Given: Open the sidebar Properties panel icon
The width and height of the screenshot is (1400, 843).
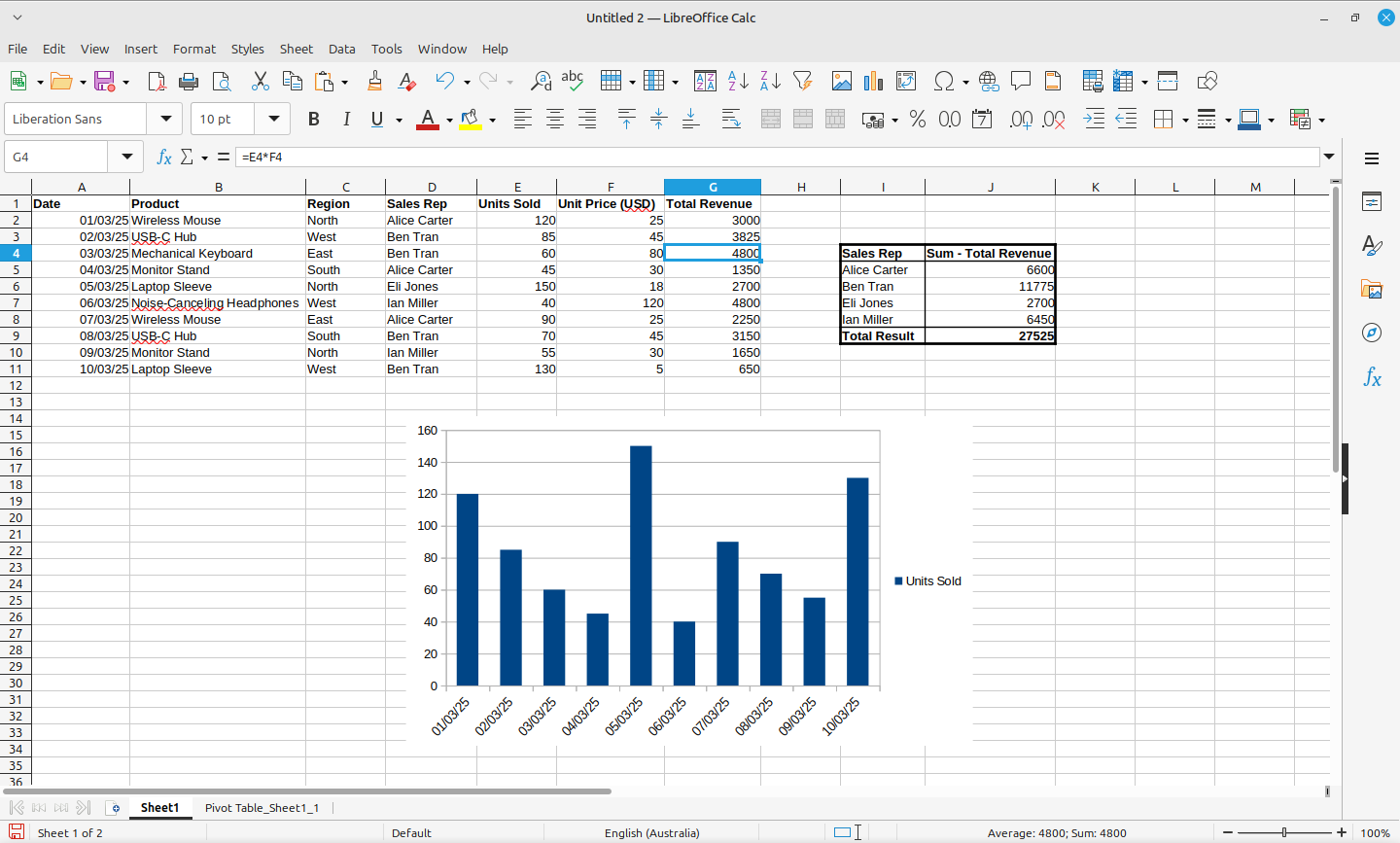Looking at the screenshot, I should tap(1372, 202).
